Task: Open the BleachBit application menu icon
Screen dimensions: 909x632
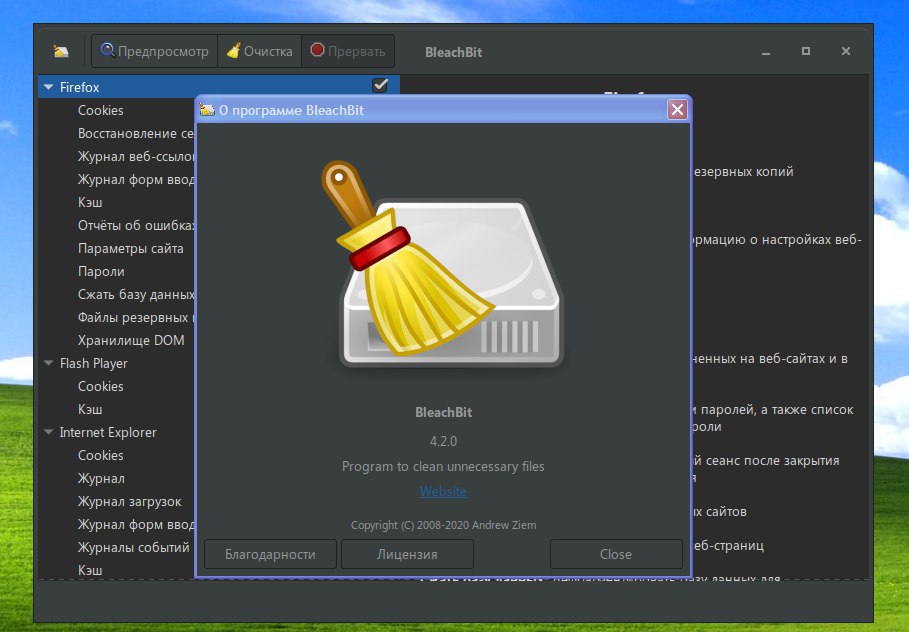Action: [x=61, y=52]
